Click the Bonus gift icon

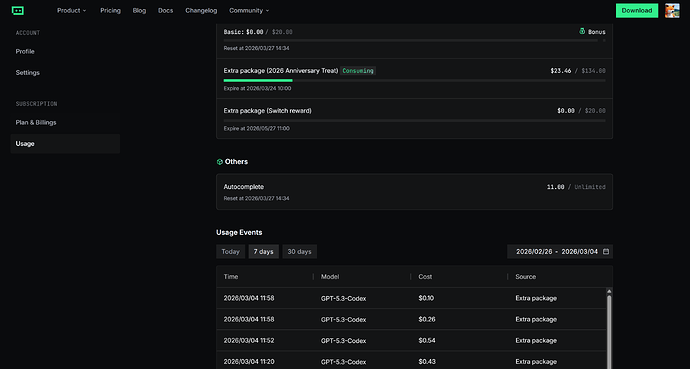tap(582, 31)
